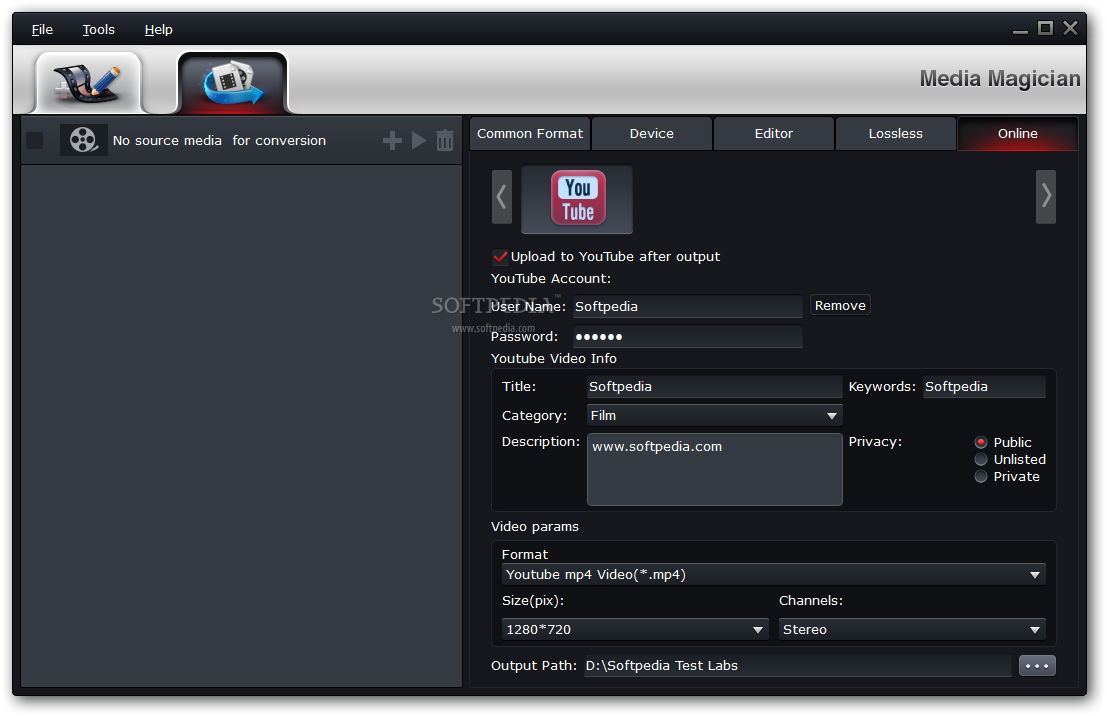Select Unlisted privacy option
Image resolution: width=1107 pixels, height=716 pixels.
click(981, 459)
